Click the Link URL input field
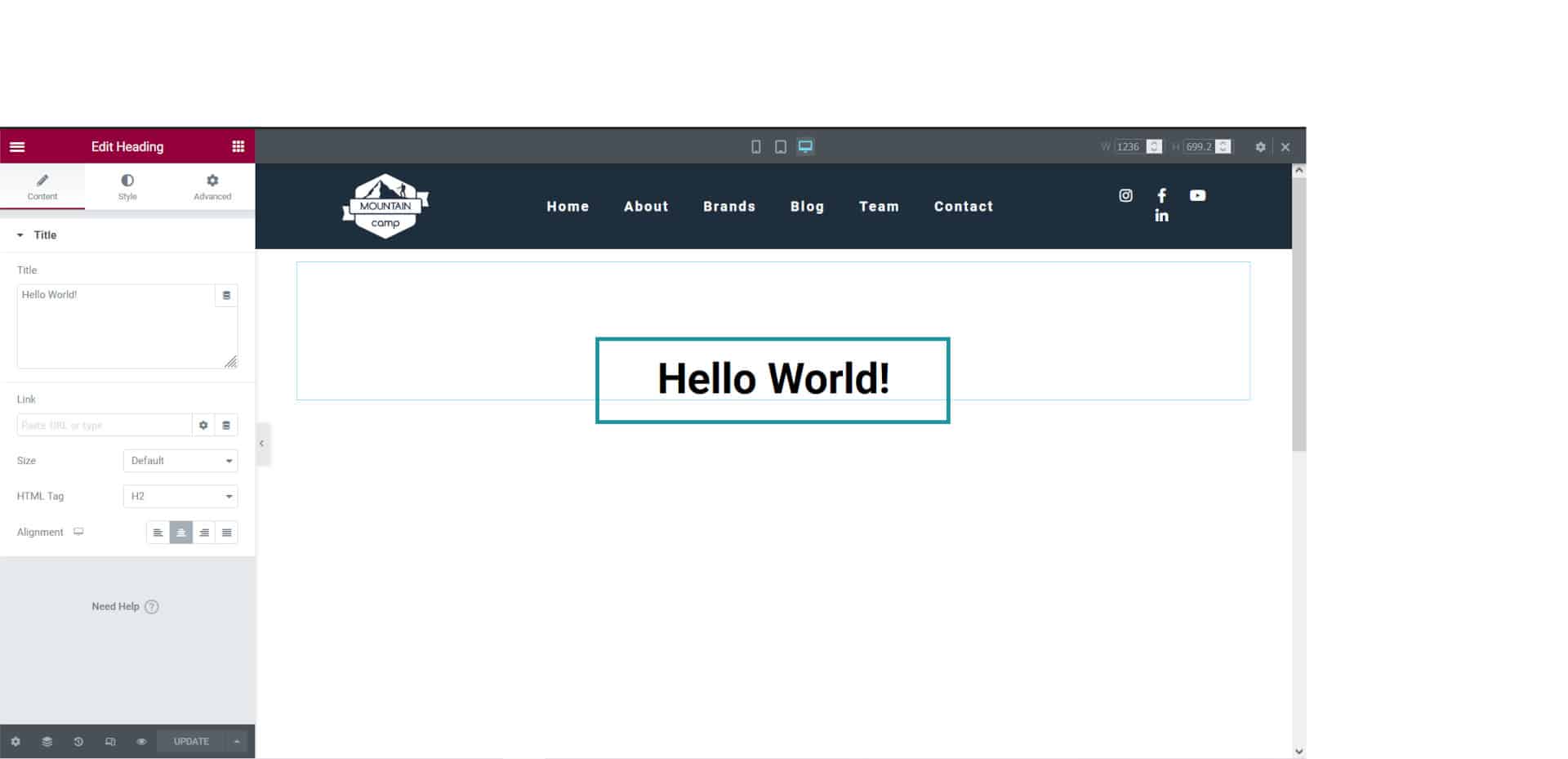 pyautogui.click(x=104, y=426)
